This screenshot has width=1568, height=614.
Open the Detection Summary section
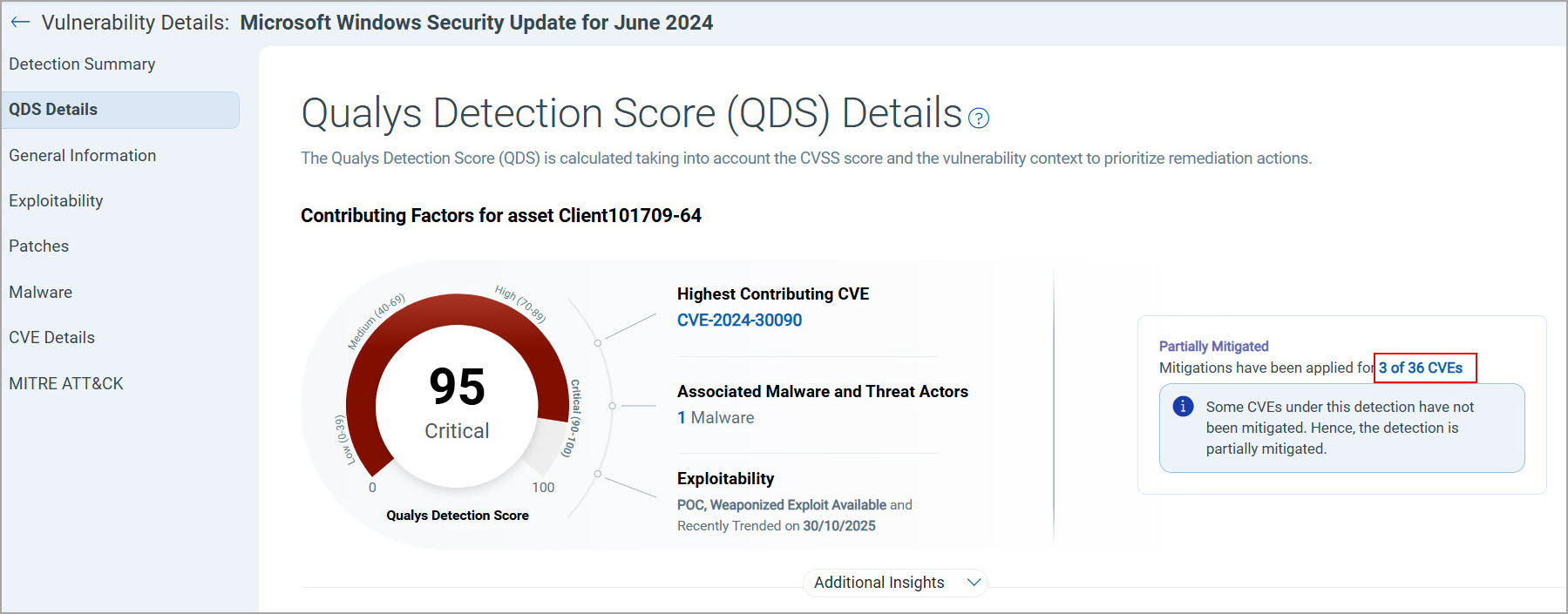click(82, 64)
